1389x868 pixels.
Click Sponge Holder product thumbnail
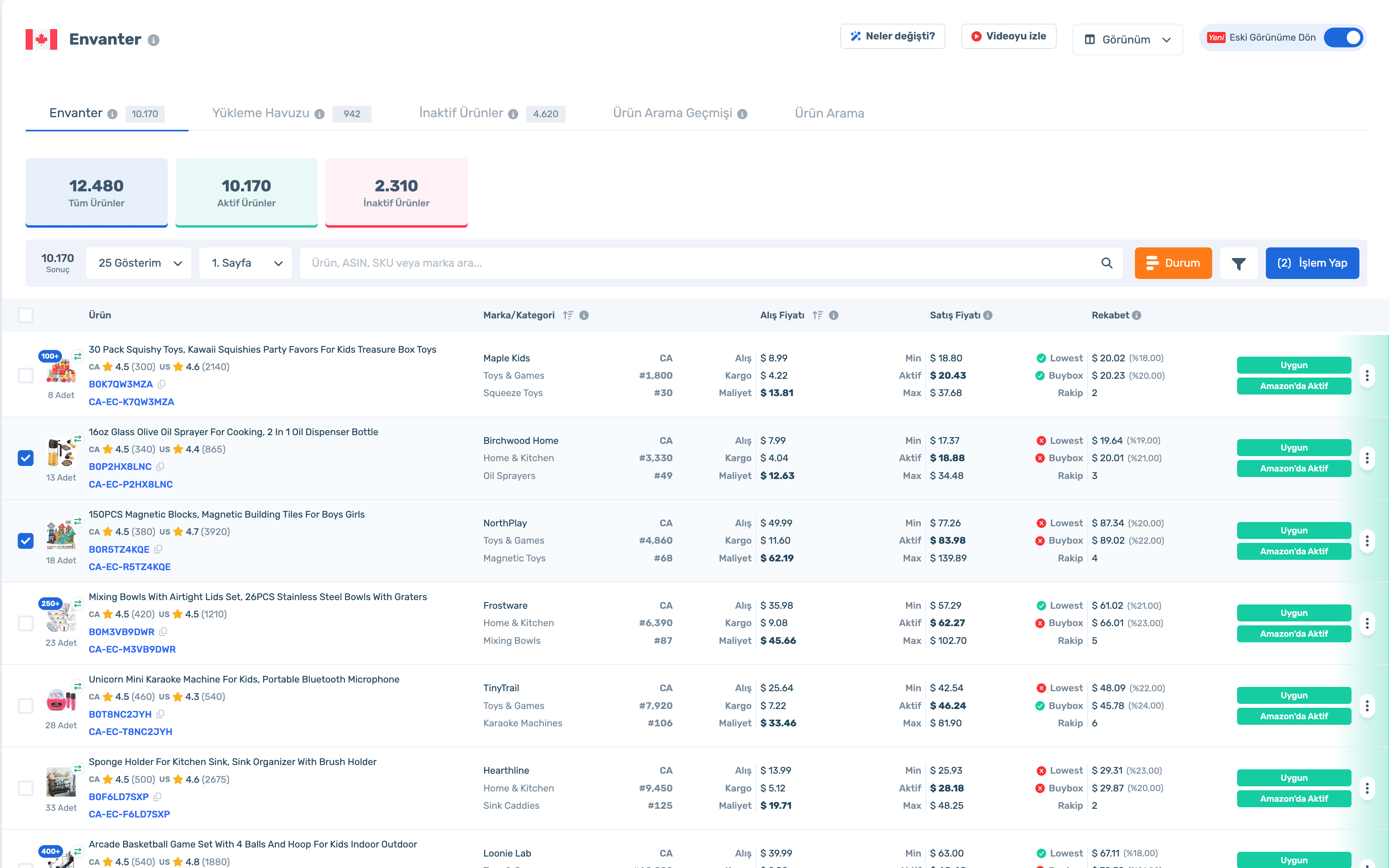click(x=61, y=782)
